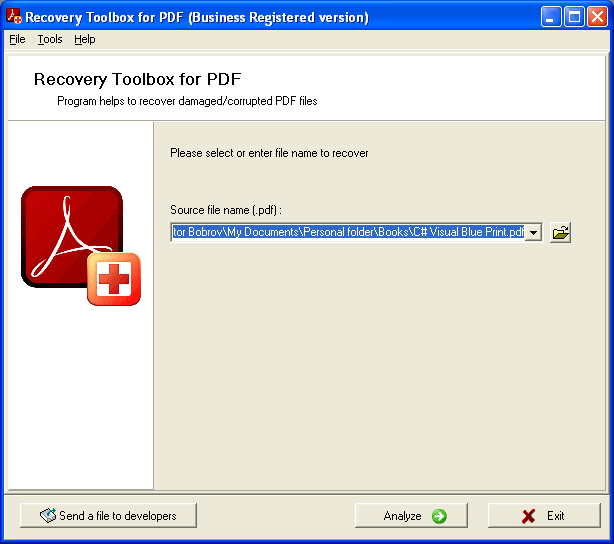Click the orange medical cross badge
This screenshot has width=614, height=544.
click(113, 279)
